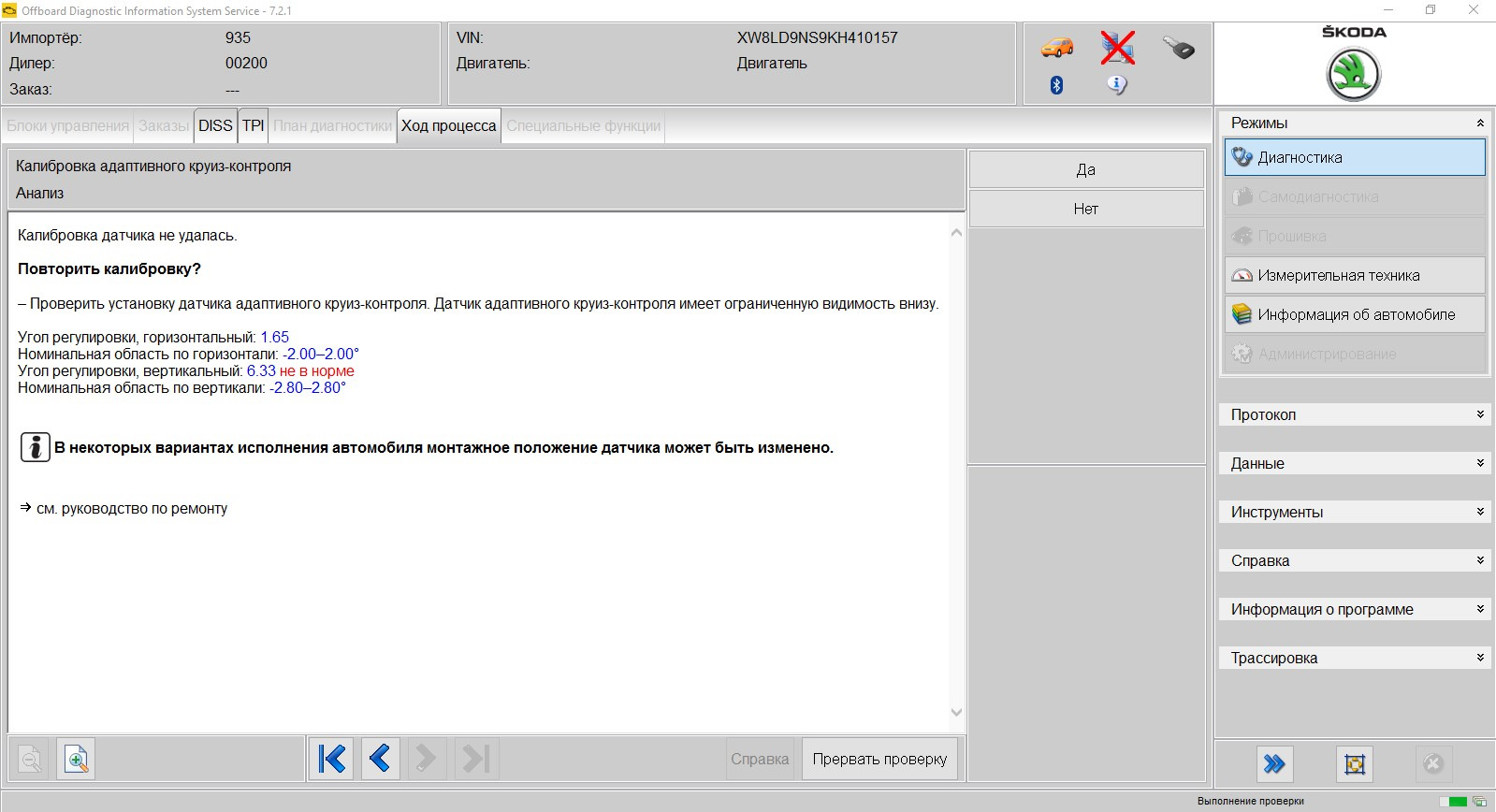Click the importer number 935
Image resolution: width=1496 pixels, height=812 pixels.
(x=238, y=37)
